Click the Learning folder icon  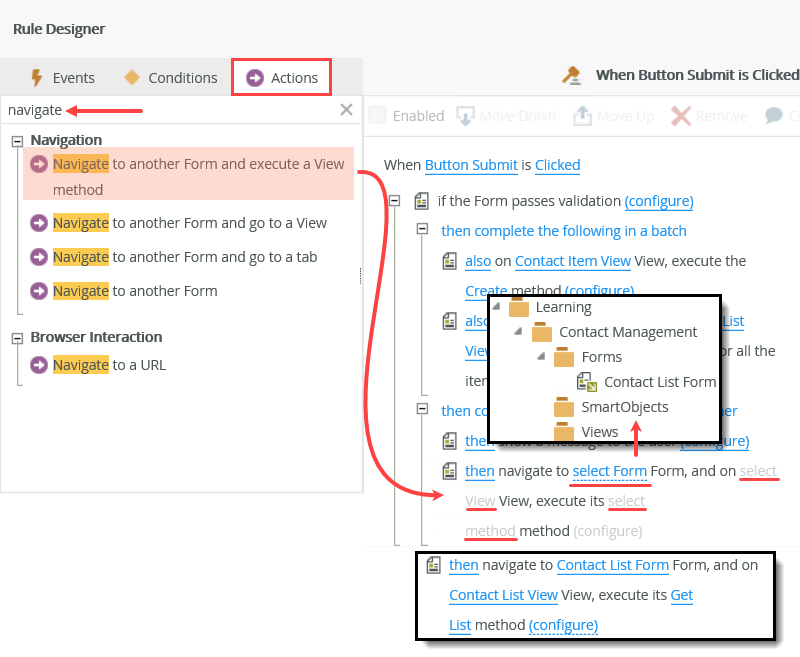pyautogui.click(x=519, y=307)
